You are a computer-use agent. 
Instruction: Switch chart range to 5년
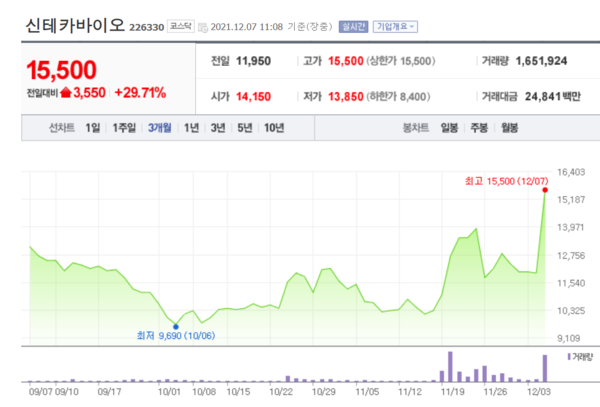click(245, 128)
